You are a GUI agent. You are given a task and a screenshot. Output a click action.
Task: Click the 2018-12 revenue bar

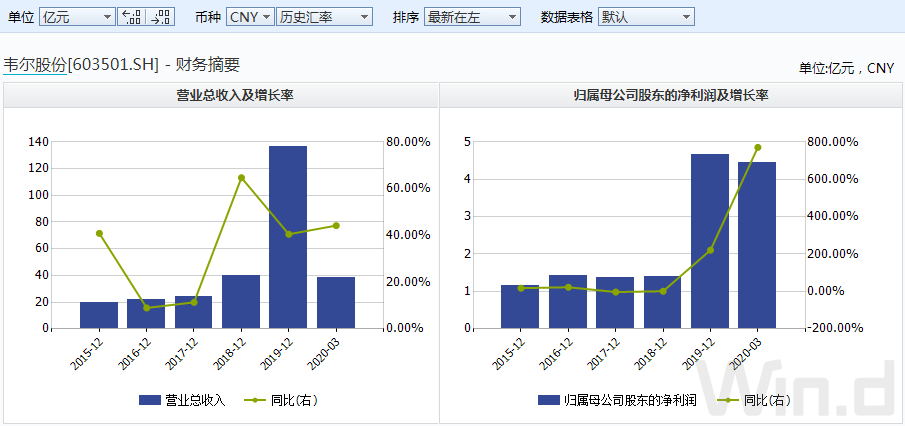pos(241,302)
